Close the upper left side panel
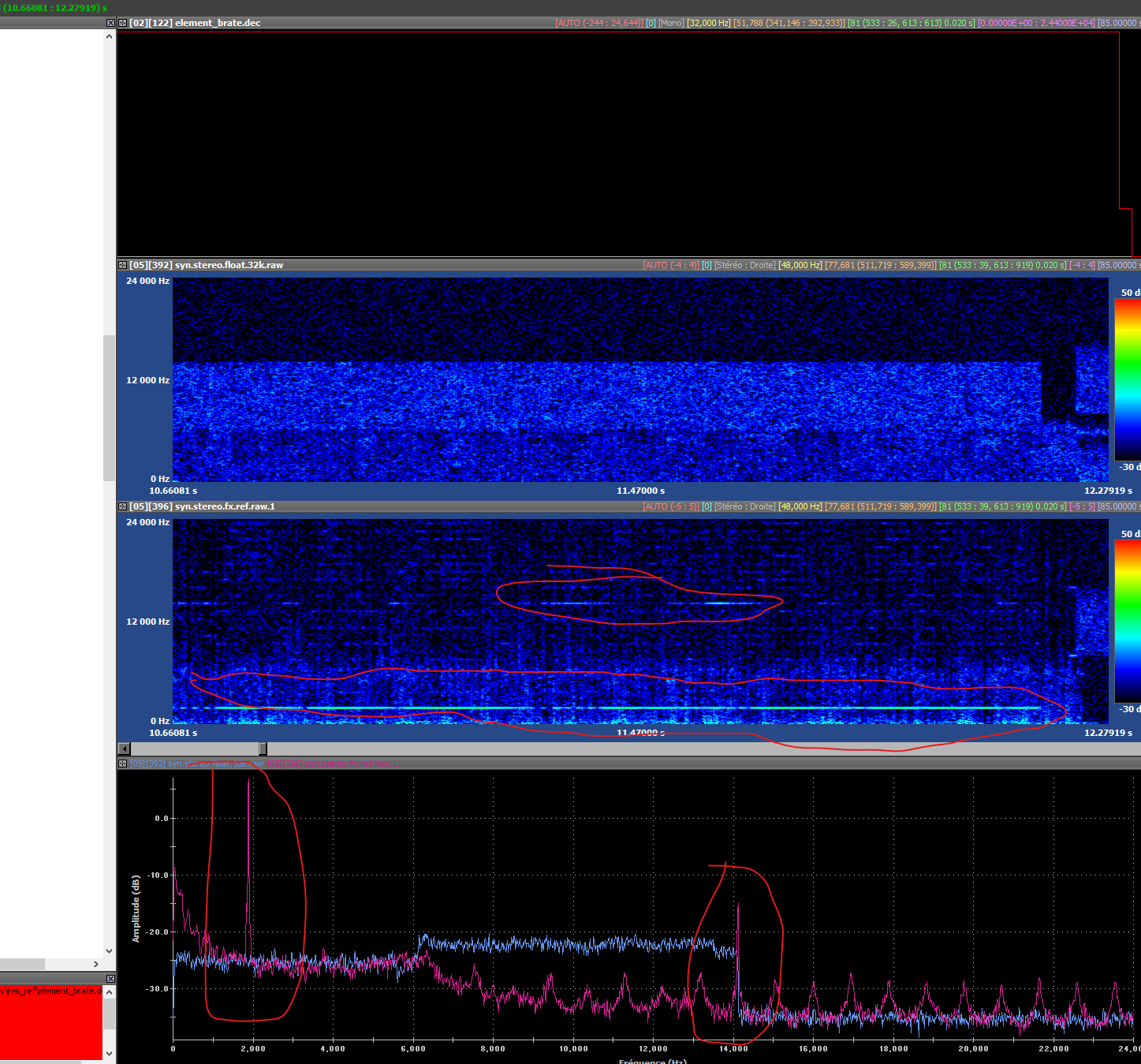 pos(110,23)
